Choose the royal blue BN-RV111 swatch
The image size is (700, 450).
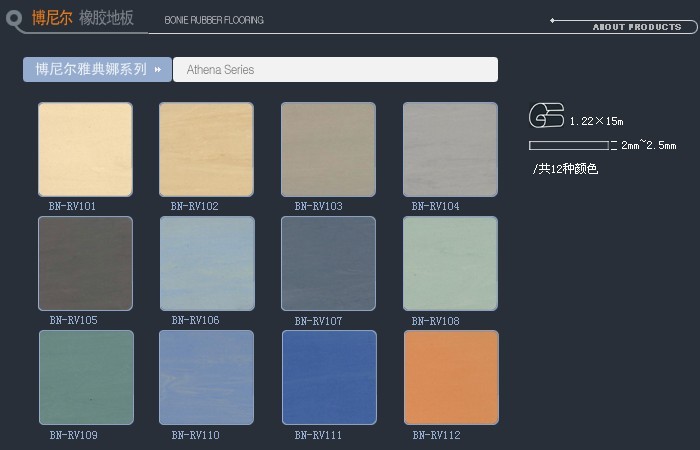pos(328,378)
